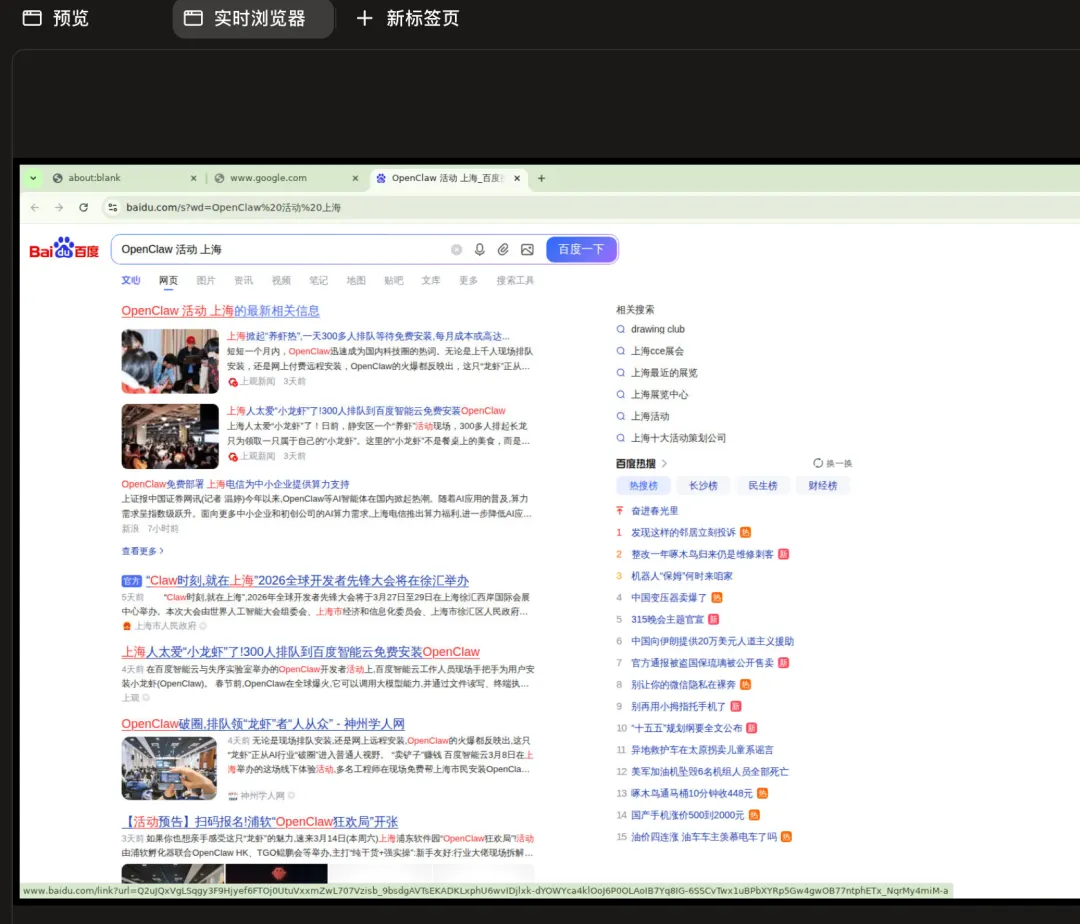Expand 百度热搜 with the chevron
This screenshot has height=924, width=1080.
point(664,463)
